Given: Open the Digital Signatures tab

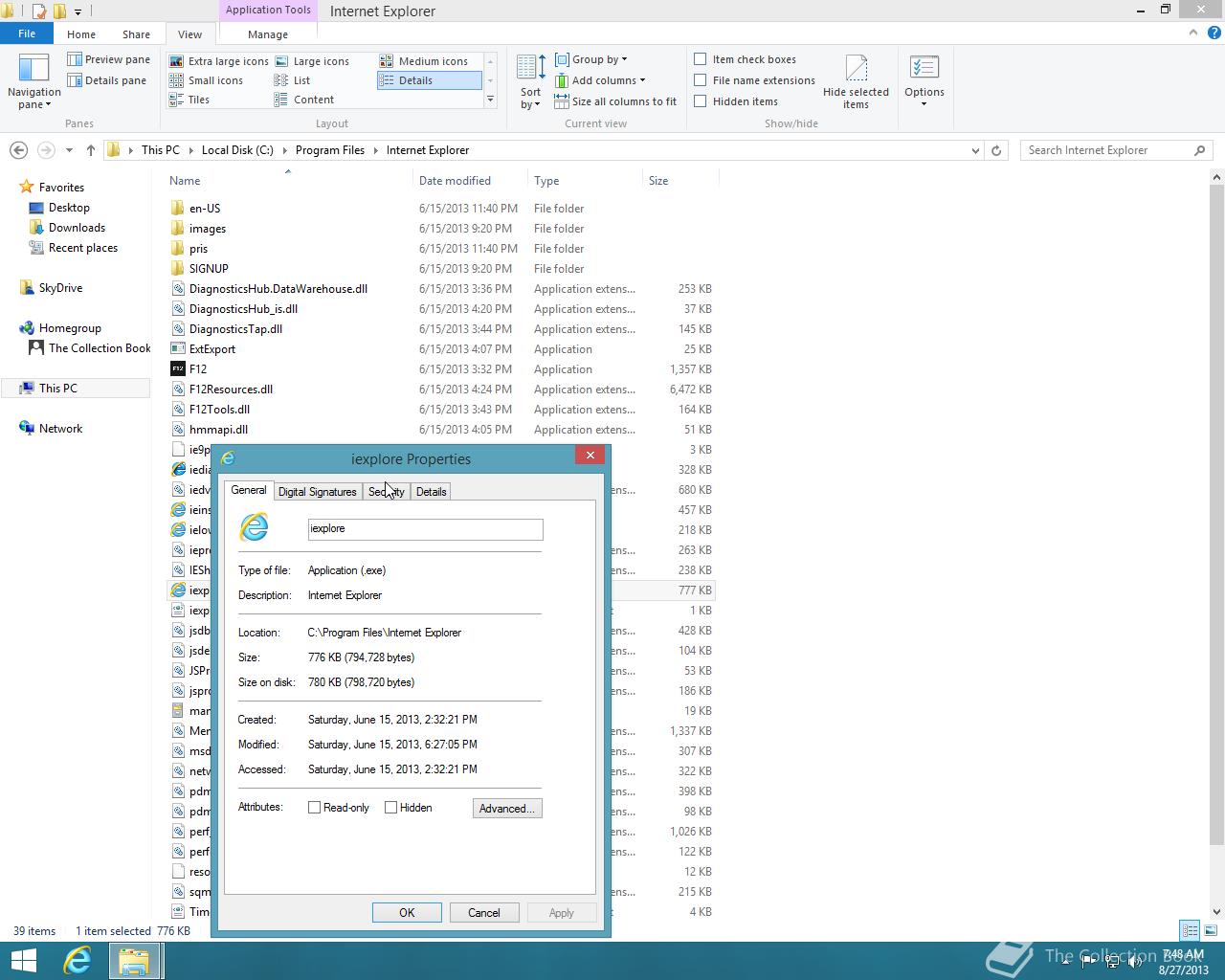Looking at the screenshot, I should click(x=317, y=492).
